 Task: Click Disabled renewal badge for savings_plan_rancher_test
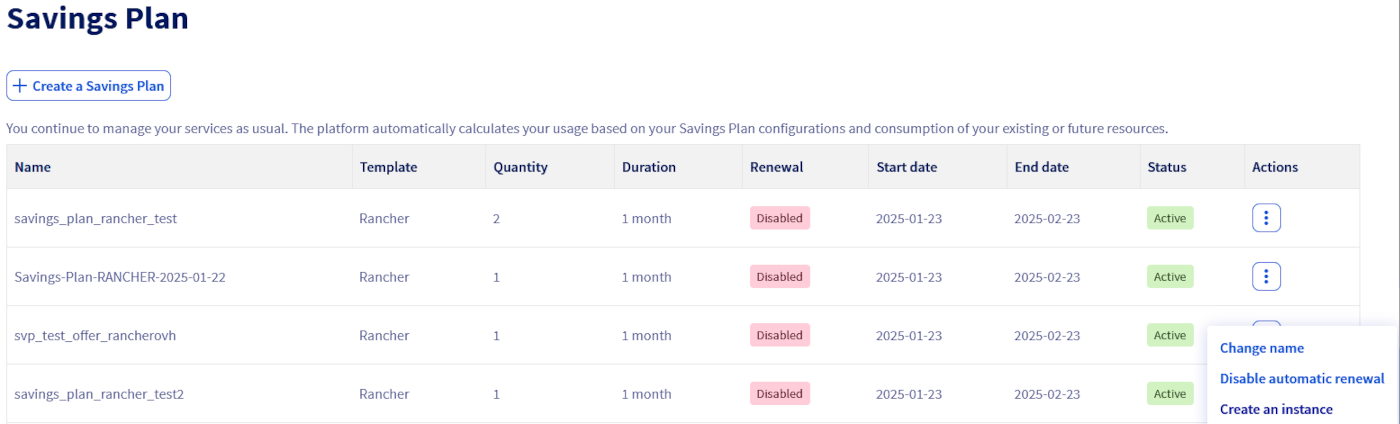coord(779,218)
